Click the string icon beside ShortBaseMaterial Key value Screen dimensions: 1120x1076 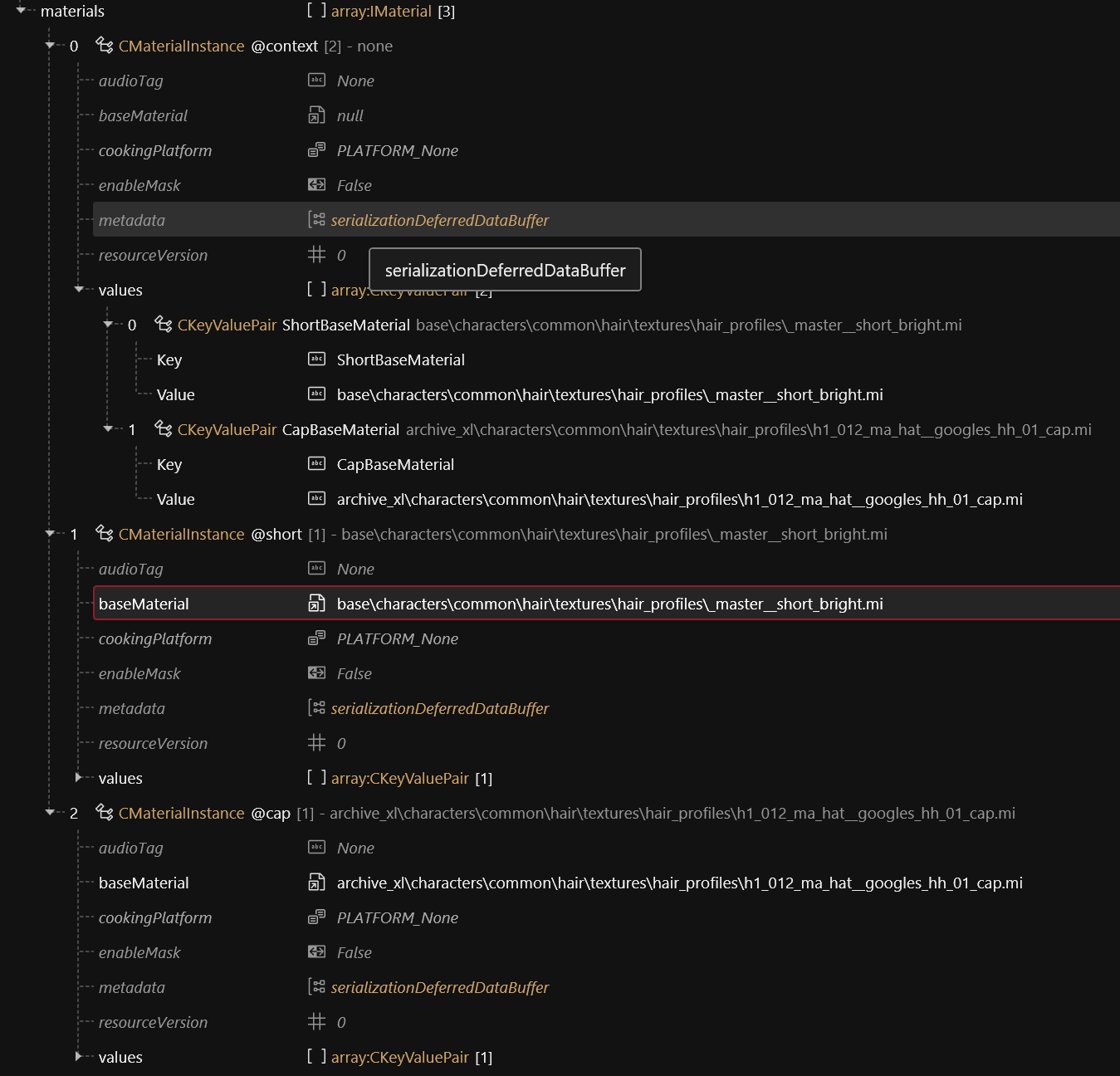316,359
